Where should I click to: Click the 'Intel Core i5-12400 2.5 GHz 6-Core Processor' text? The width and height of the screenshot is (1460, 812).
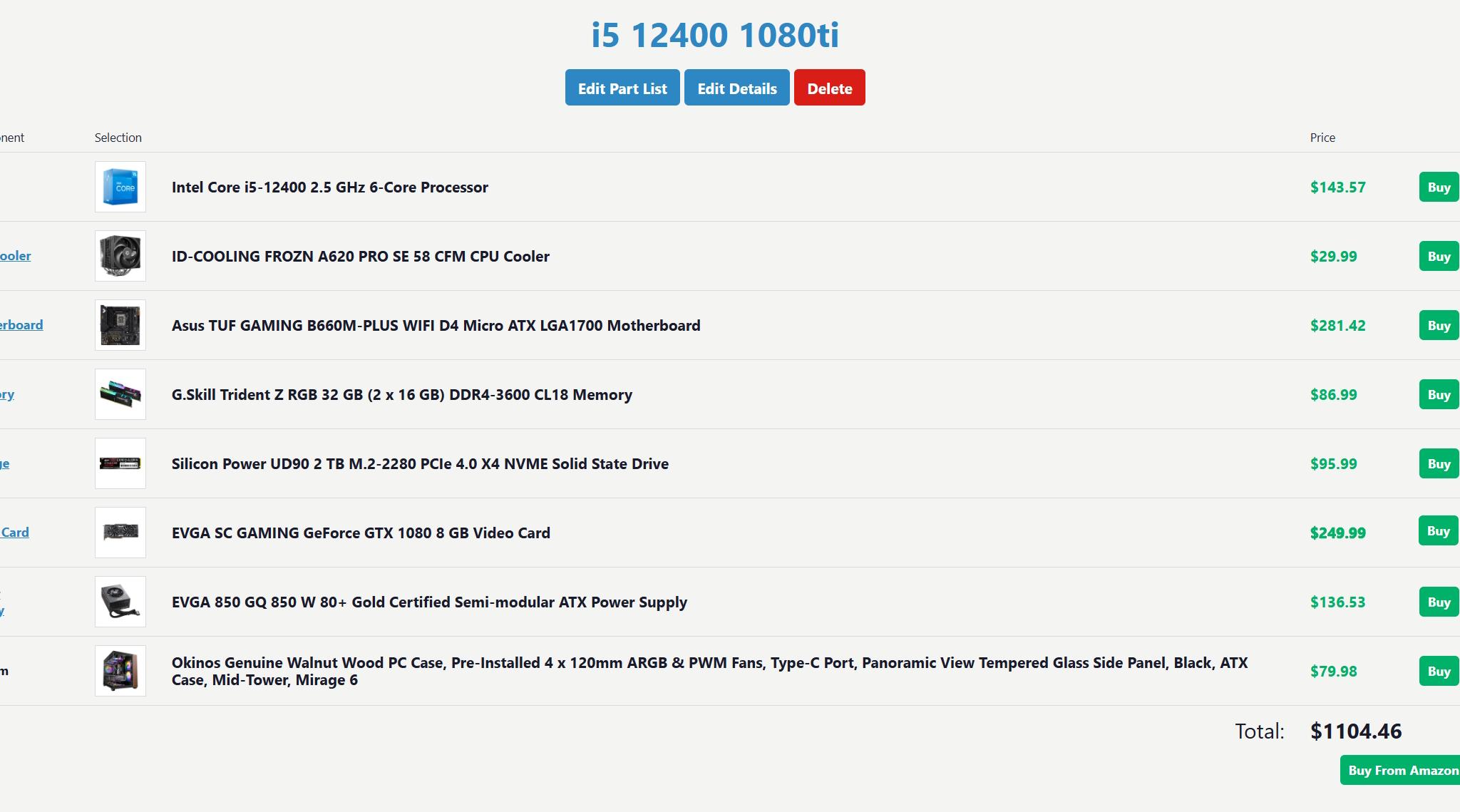click(330, 187)
